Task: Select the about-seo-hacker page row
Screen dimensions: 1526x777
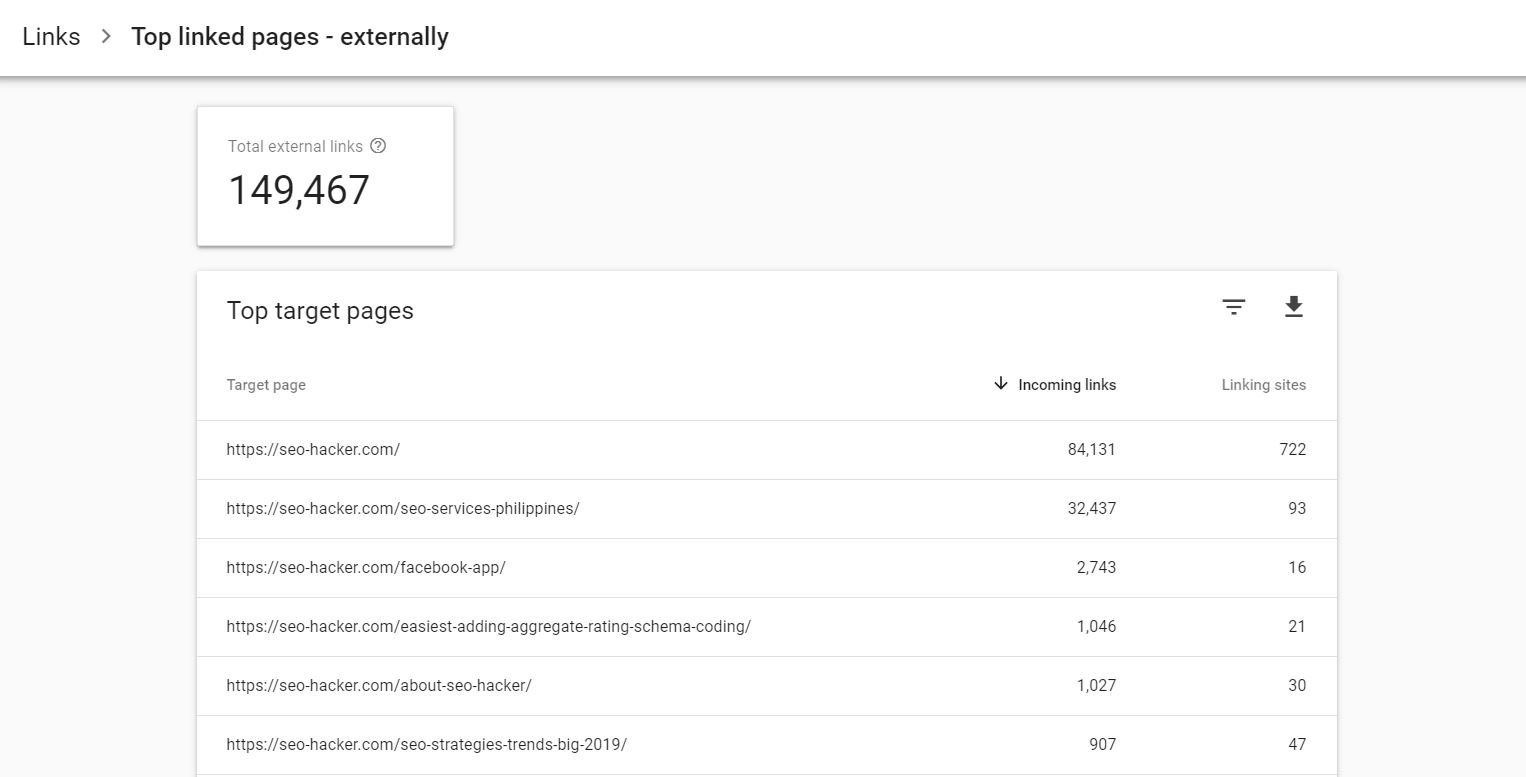Action: click(x=379, y=686)
